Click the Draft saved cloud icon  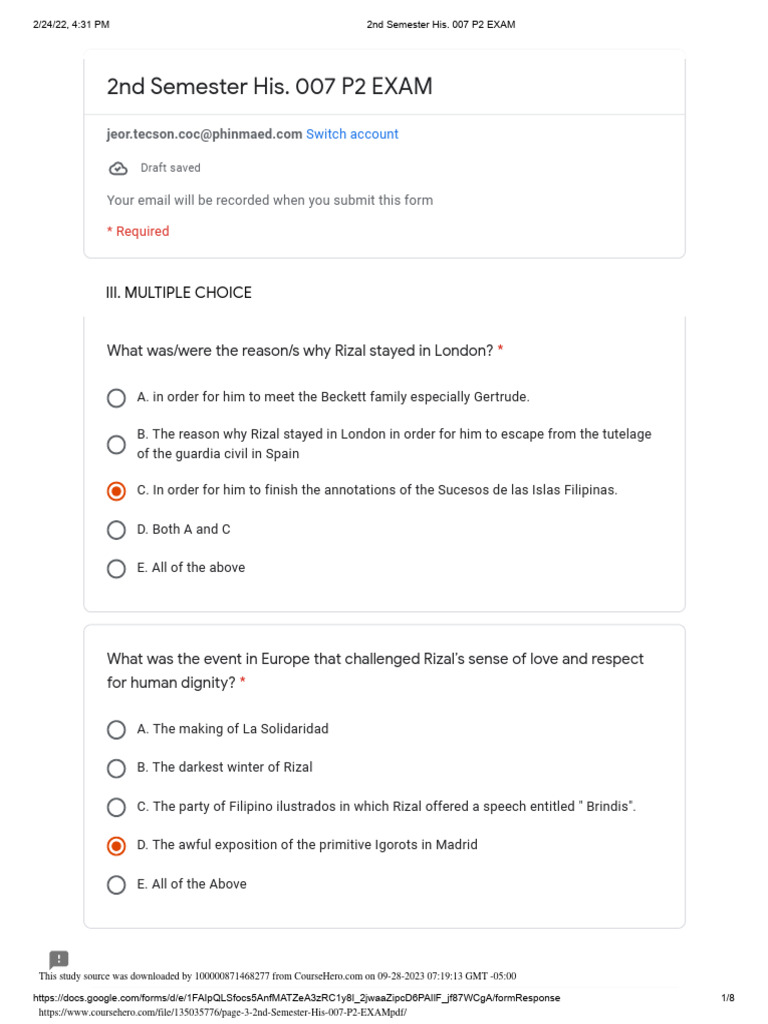[x=118, y=168]
